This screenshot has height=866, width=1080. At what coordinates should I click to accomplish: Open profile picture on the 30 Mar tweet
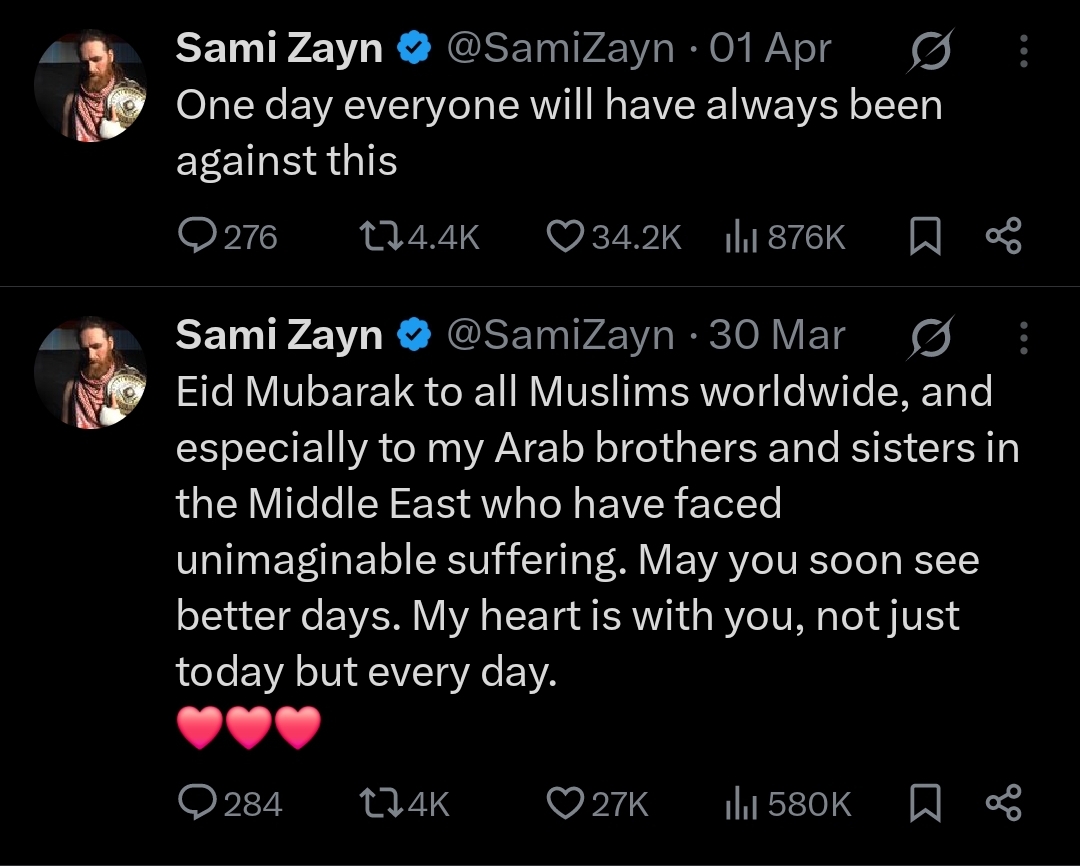pos(91,373)
